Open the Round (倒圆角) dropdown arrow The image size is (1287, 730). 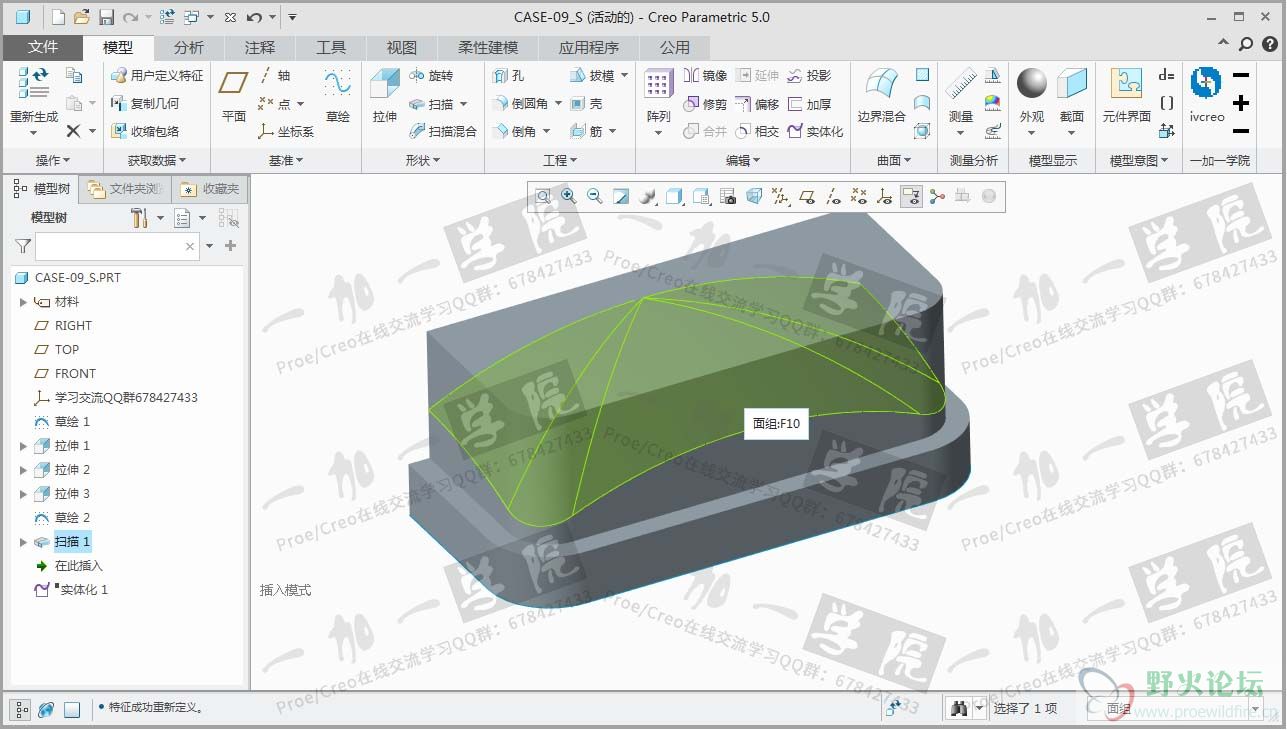point(557,103)
